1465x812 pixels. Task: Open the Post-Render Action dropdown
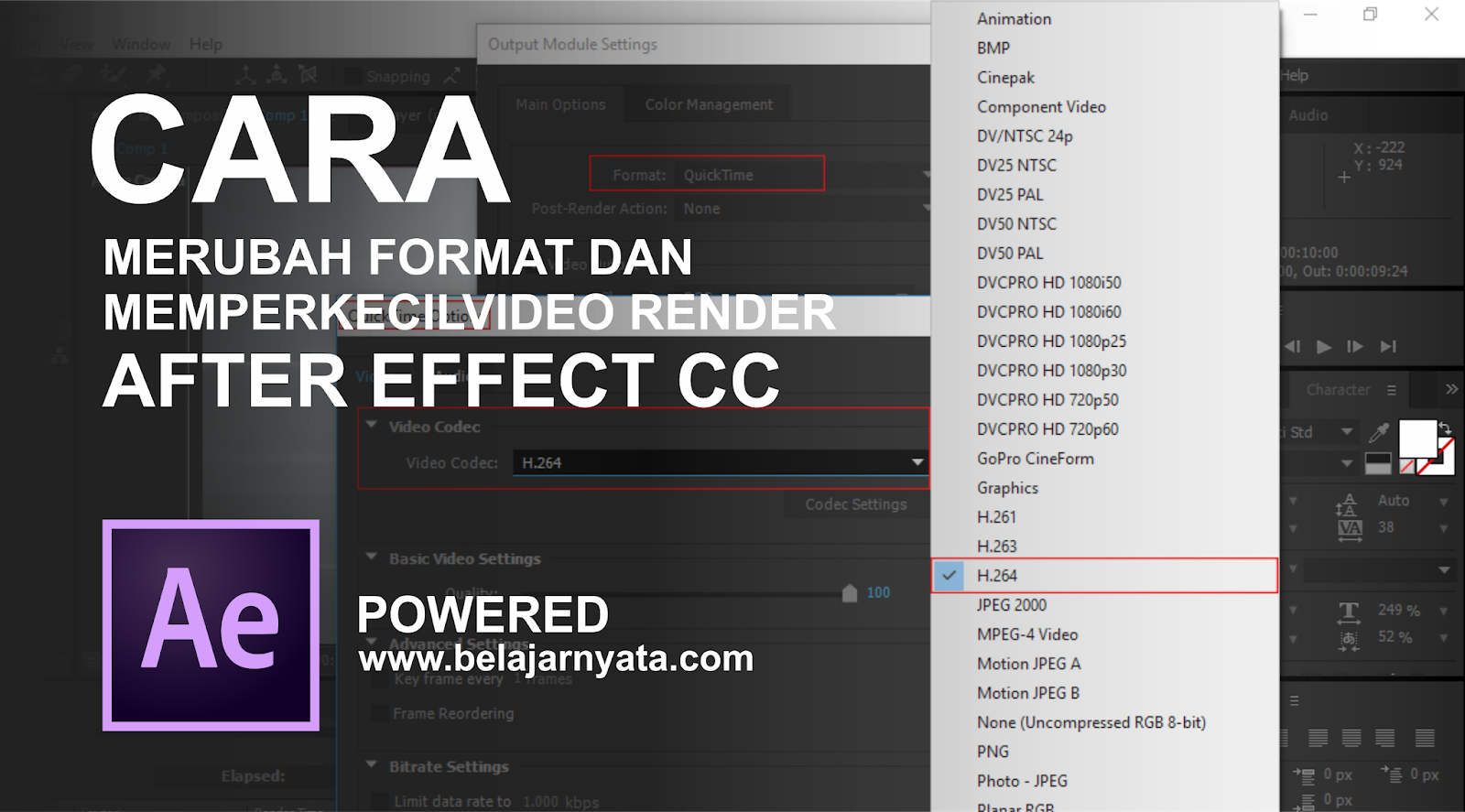click(x=804, y=209)
